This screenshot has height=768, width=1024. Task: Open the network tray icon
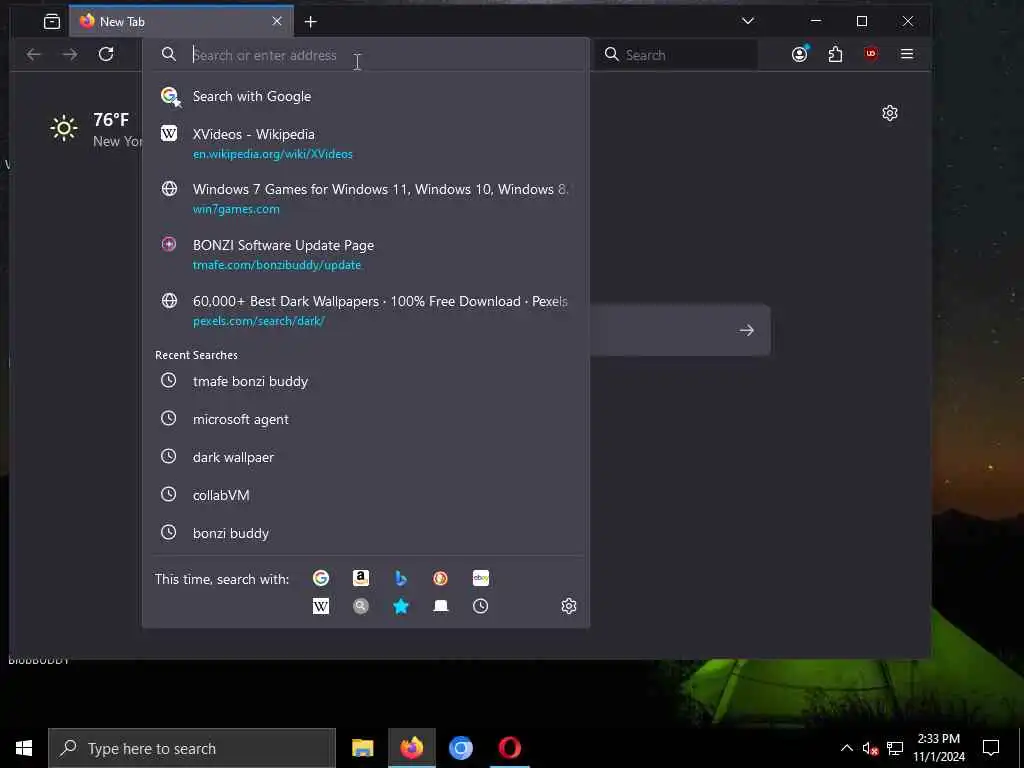coord(895,748)
